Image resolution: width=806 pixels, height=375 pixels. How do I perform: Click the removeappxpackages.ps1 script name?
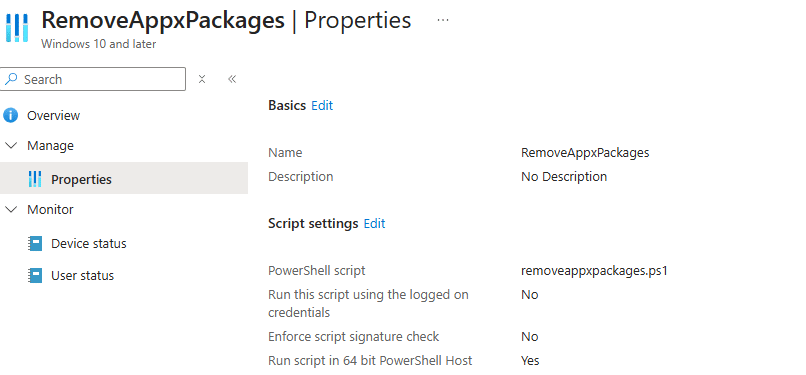(594, 270)
